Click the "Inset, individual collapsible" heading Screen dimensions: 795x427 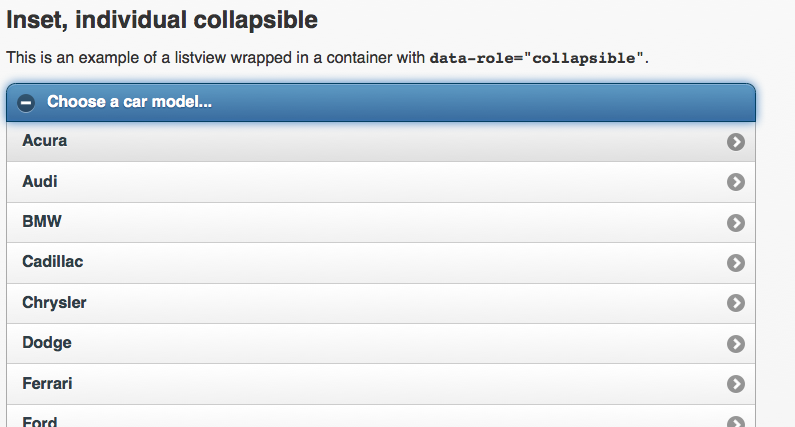(162, 20)
